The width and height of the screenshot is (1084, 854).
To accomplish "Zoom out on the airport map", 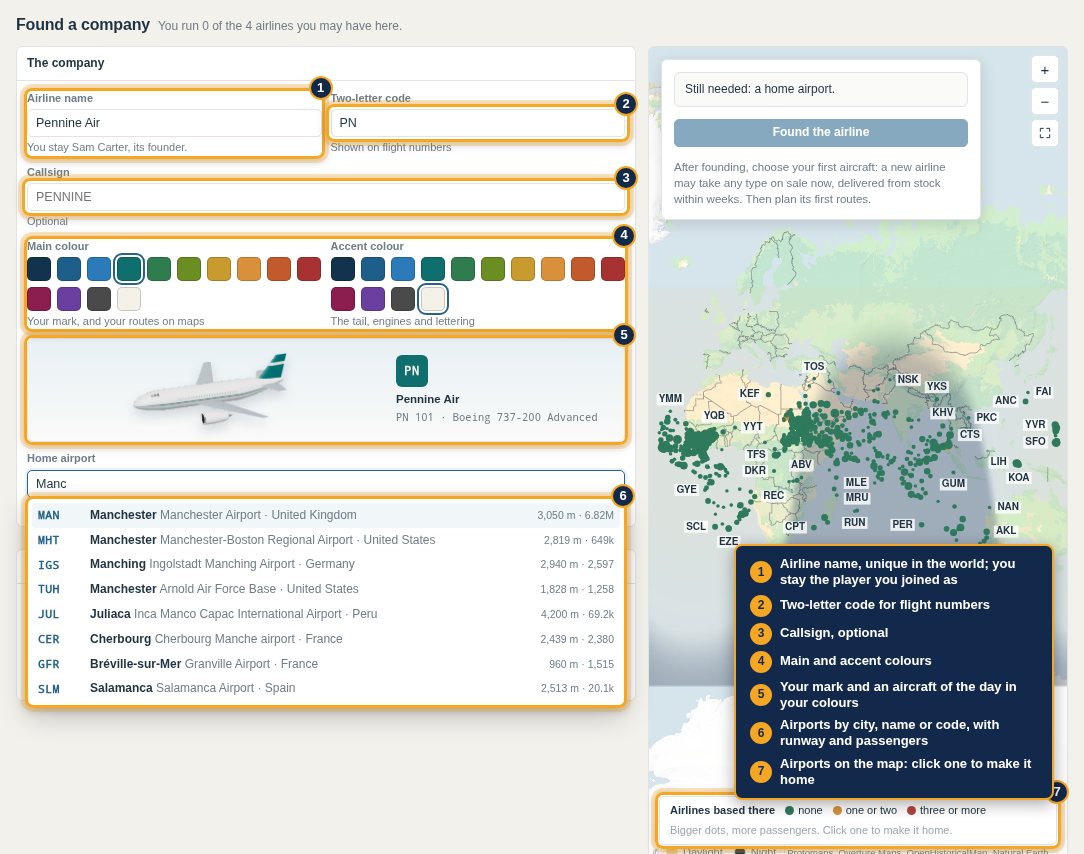I will click(x=1045, y=102).
